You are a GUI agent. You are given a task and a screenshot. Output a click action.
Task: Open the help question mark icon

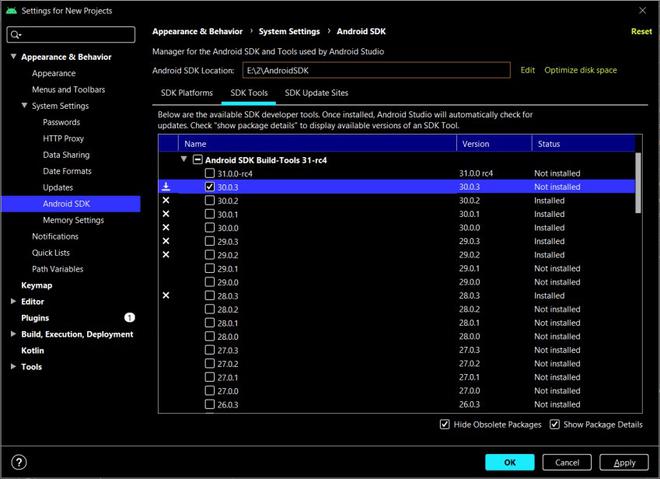(x=19, y=462)
